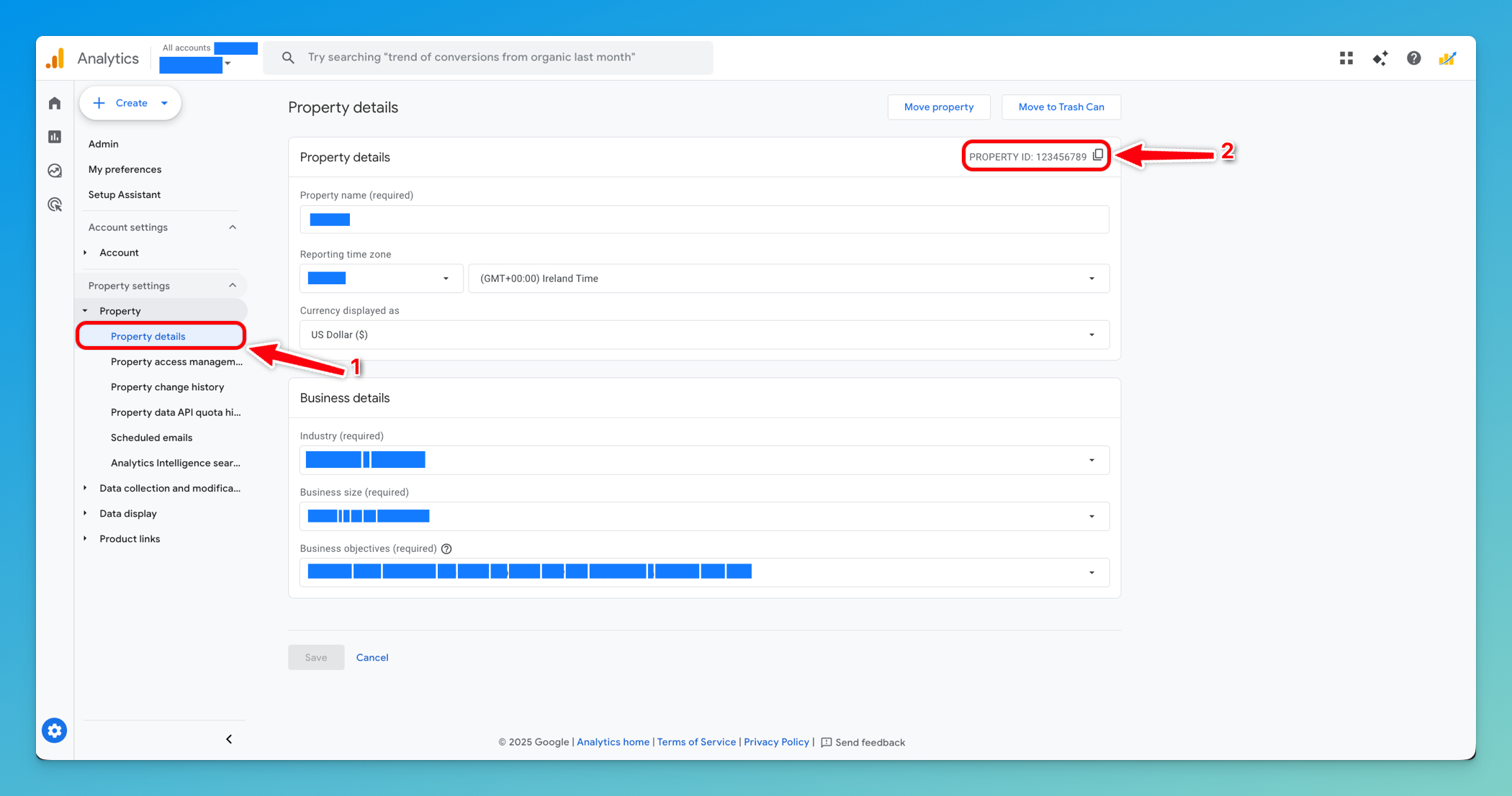Viewport: 1512px width, 796px height.
Task: Open Analytics help via question mark icon
Action: coord(1413,58)
